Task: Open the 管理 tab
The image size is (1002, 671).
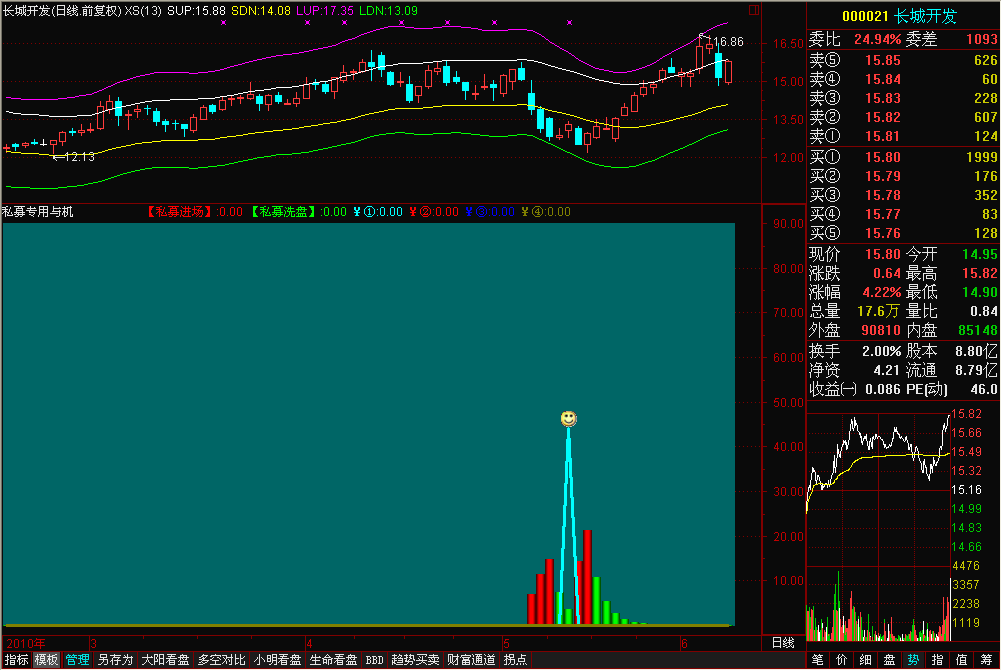Action: pyautogui.click(x=77, y=659)
